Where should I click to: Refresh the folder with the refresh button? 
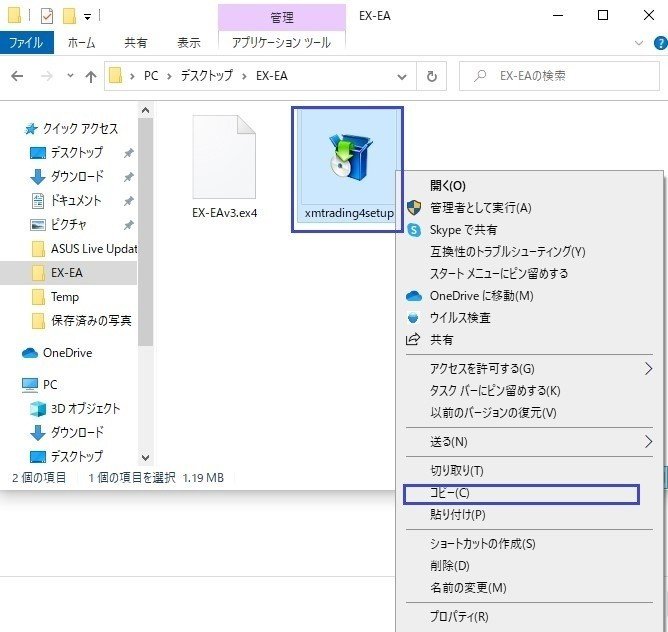(432, 76)
